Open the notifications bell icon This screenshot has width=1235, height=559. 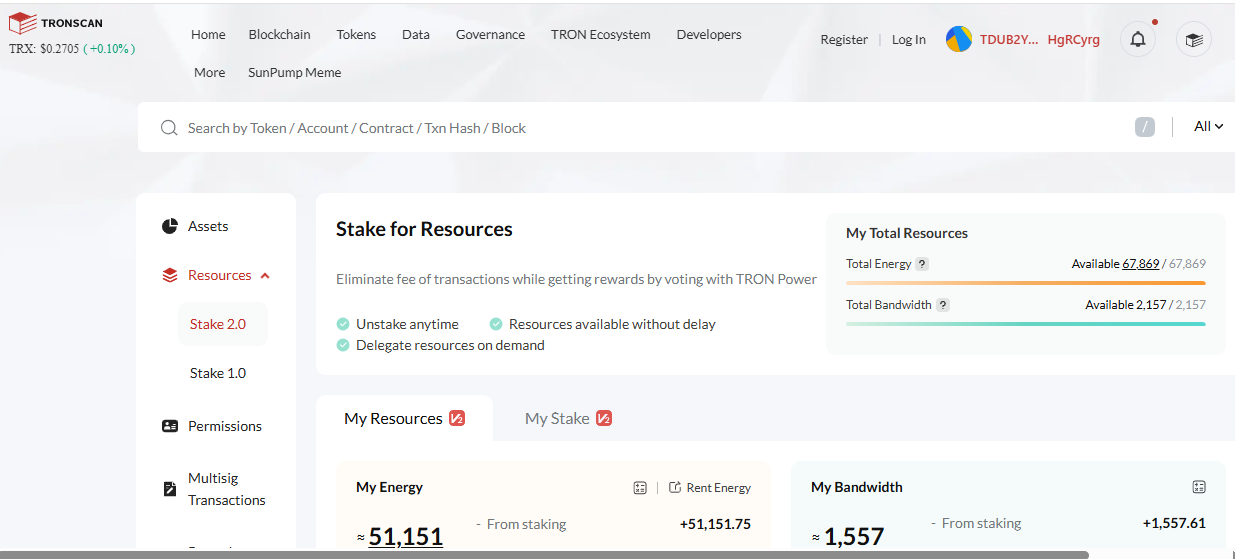(1138, 39)
